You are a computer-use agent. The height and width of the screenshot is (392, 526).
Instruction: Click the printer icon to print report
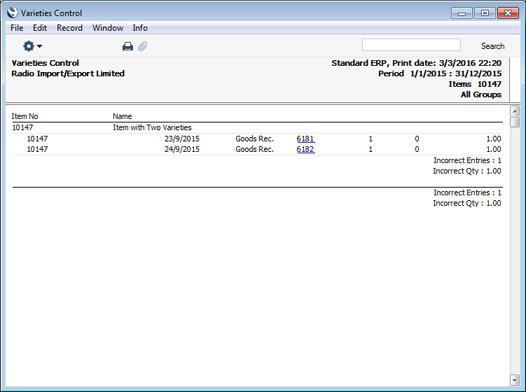[x=127, y=46]
